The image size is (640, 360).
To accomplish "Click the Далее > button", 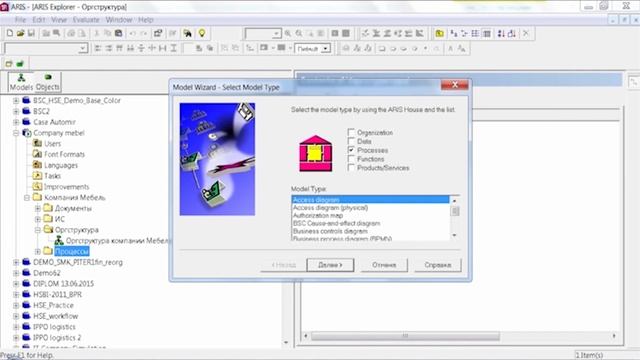I will pos(330,265).
